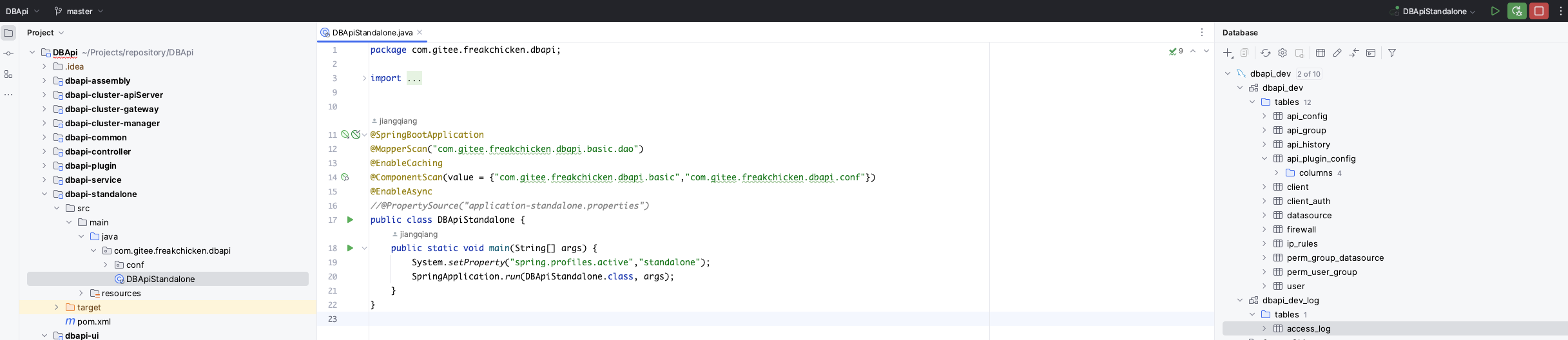Viewport: 1568px width, 340px height.
Task: Click the gutter run icon beside main method
Action: coord(350,248)
